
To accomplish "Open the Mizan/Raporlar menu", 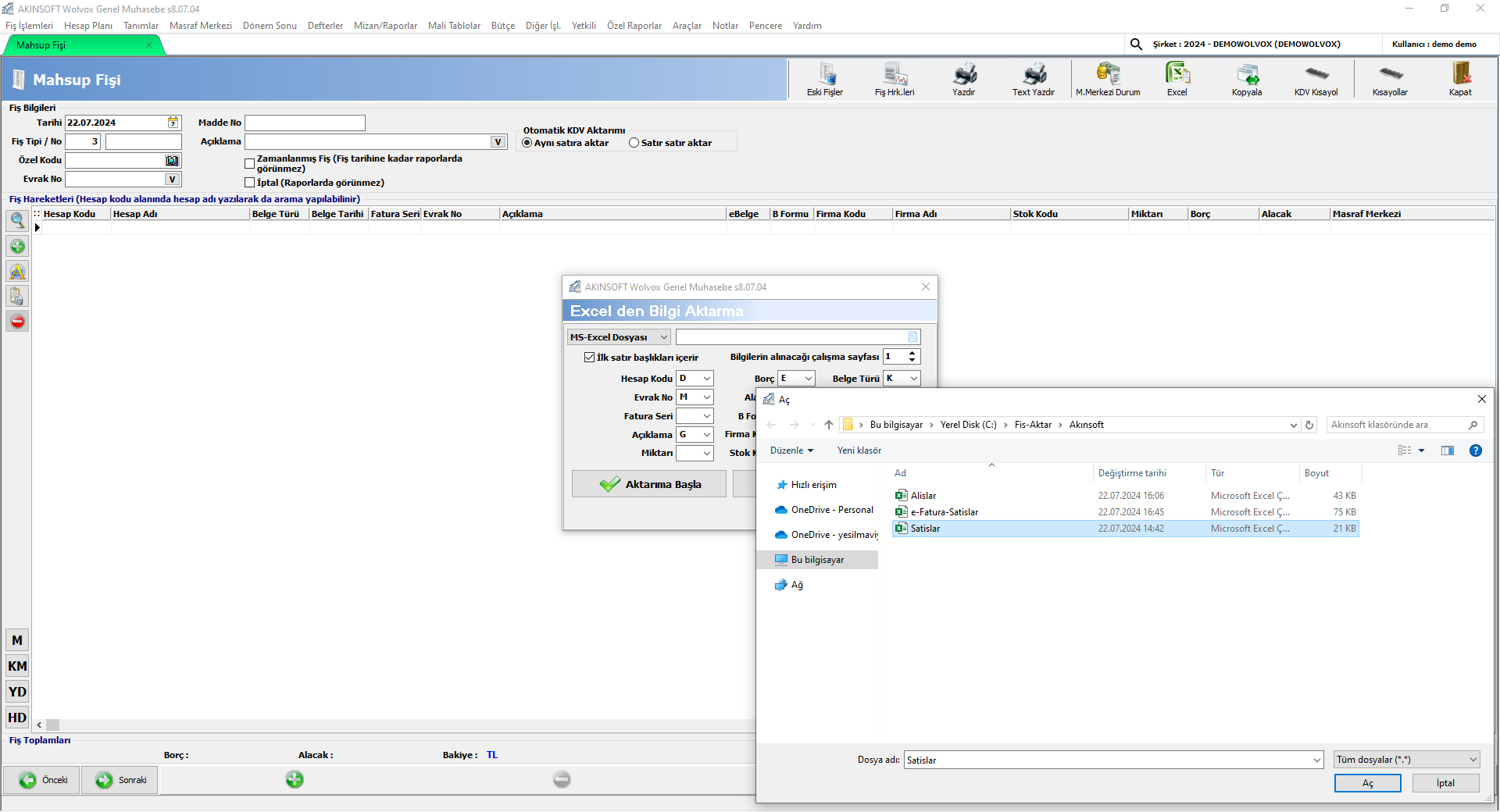I will tap(385, 26).
